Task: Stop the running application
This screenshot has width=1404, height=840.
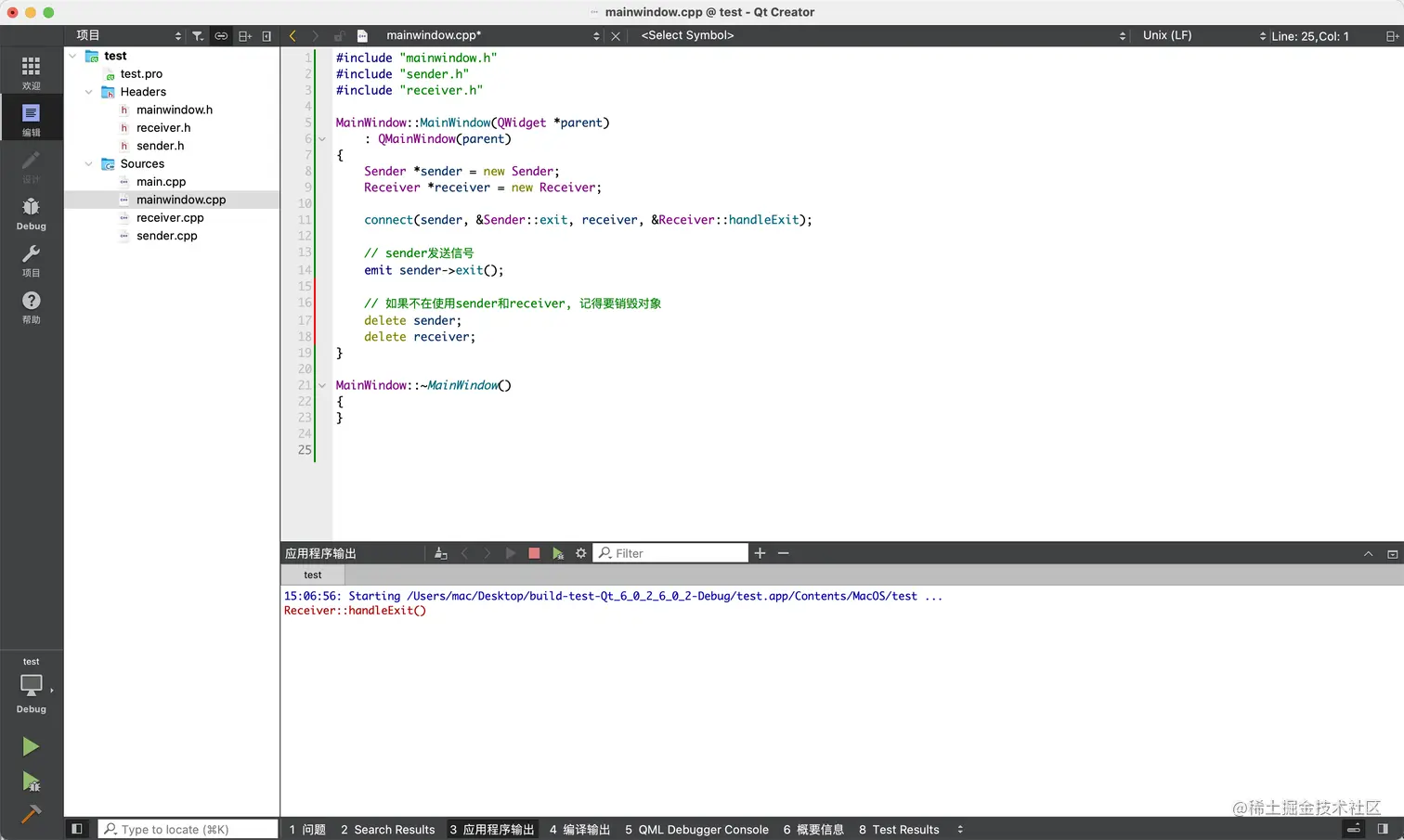Action: click(534, 553)
